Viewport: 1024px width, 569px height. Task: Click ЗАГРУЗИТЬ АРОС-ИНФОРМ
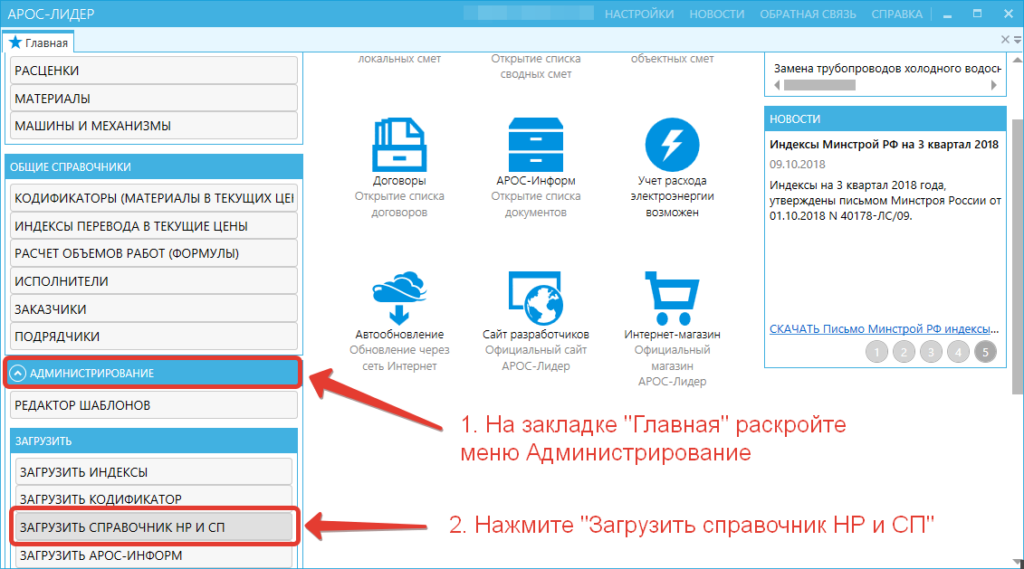click(153, 555)
